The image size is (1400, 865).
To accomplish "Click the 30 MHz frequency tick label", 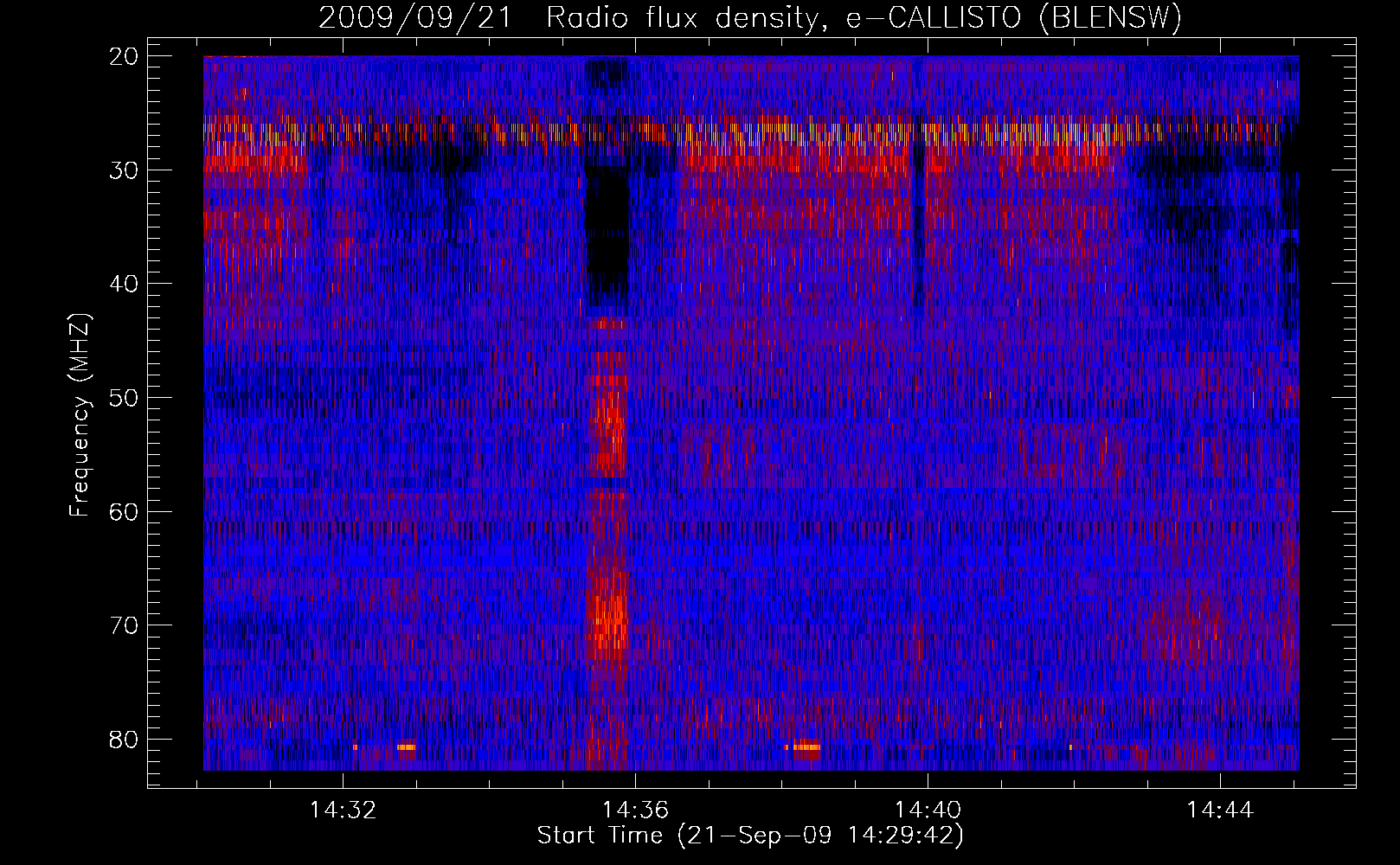I will pos(124,170).
